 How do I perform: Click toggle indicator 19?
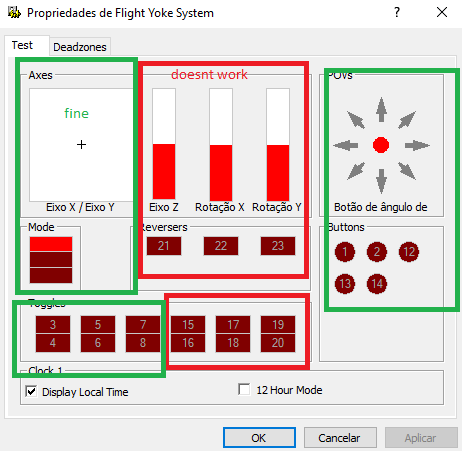pos(278,325)
